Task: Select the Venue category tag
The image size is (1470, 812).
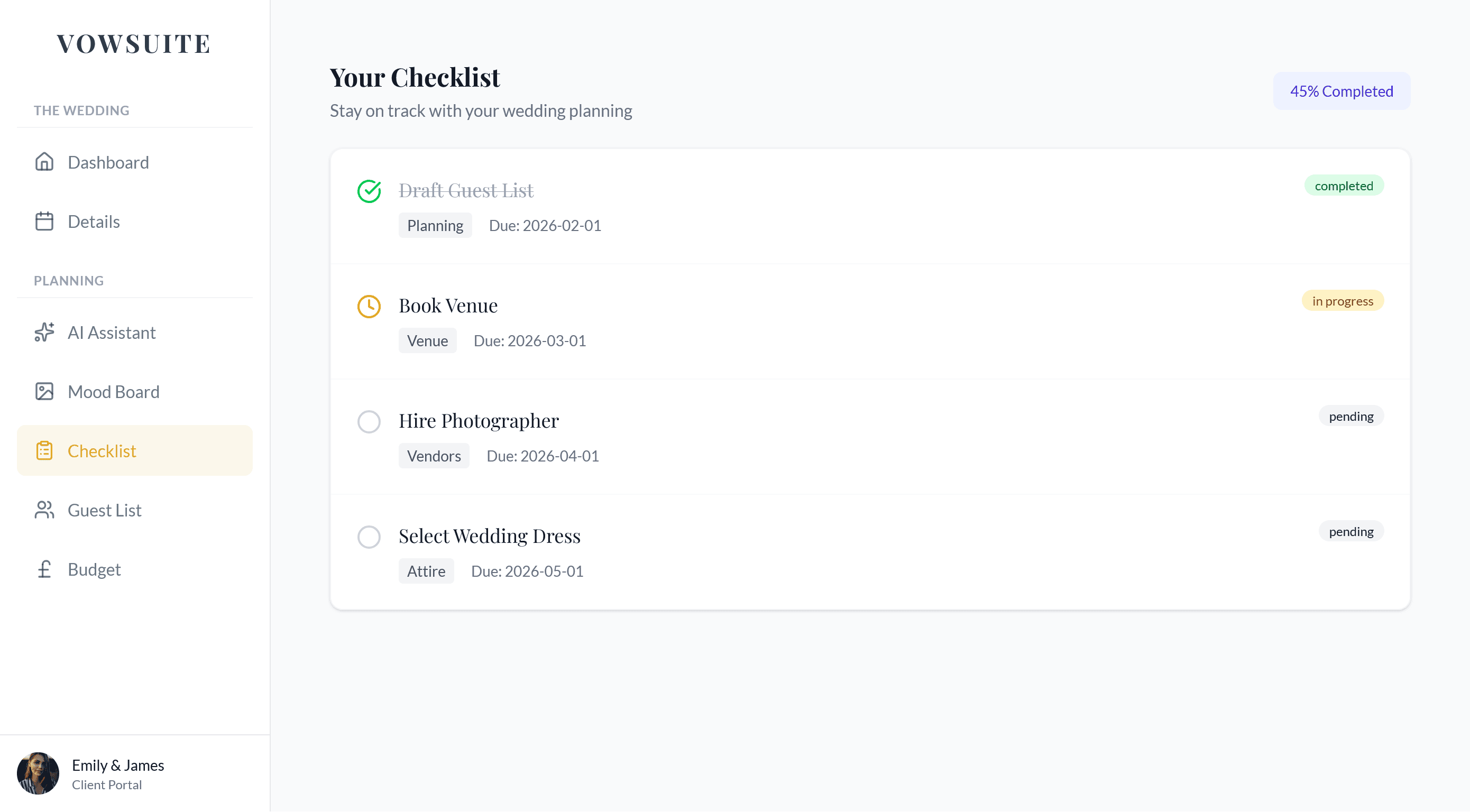Action: coord(427,340)
